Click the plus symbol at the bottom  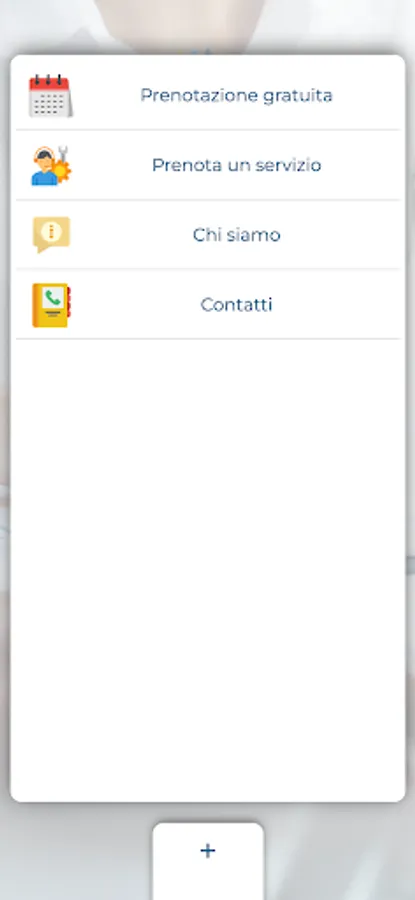coord(208,851)
